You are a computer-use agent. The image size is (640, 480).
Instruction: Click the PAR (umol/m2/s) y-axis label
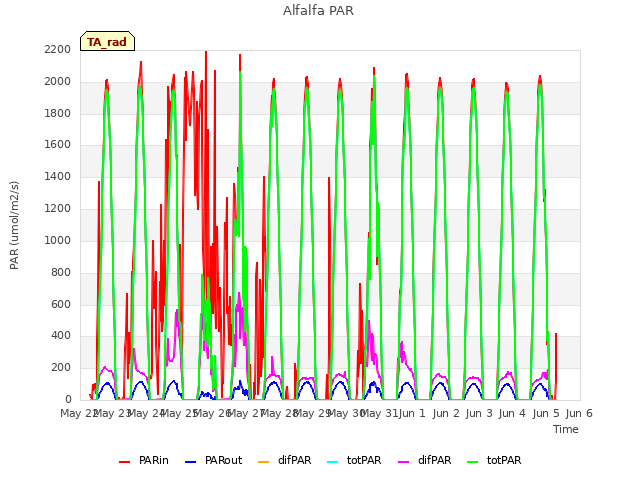pyautogui.click(x=14, y=225)
